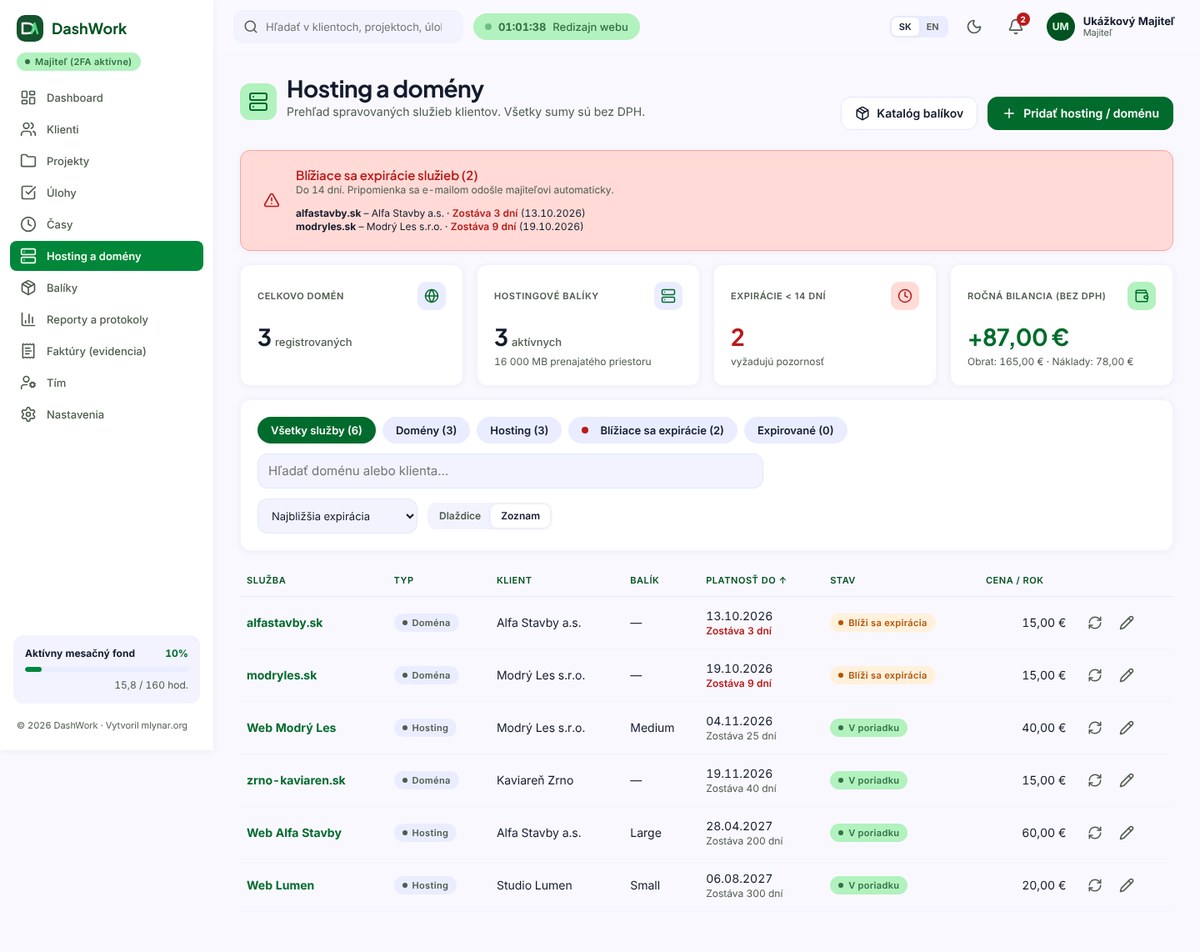Click the Služba column header
Viewport: 1200px width, 952px height.
tap(266, 580)
